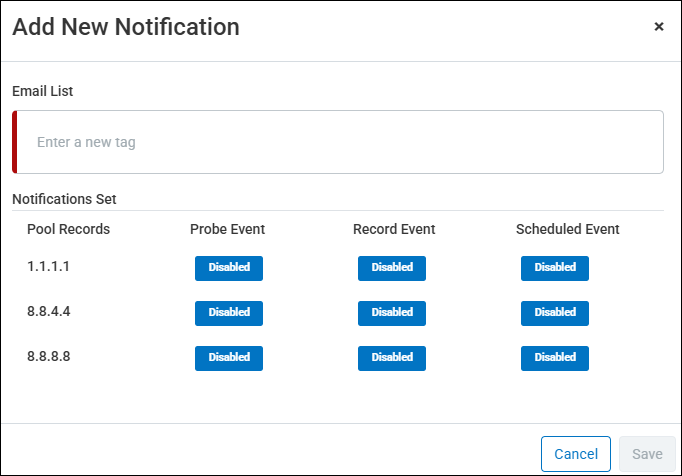Screen dimensions: 682x476
Task: Enable Probe Event for record 8.8.4.4
Action: 229,313
